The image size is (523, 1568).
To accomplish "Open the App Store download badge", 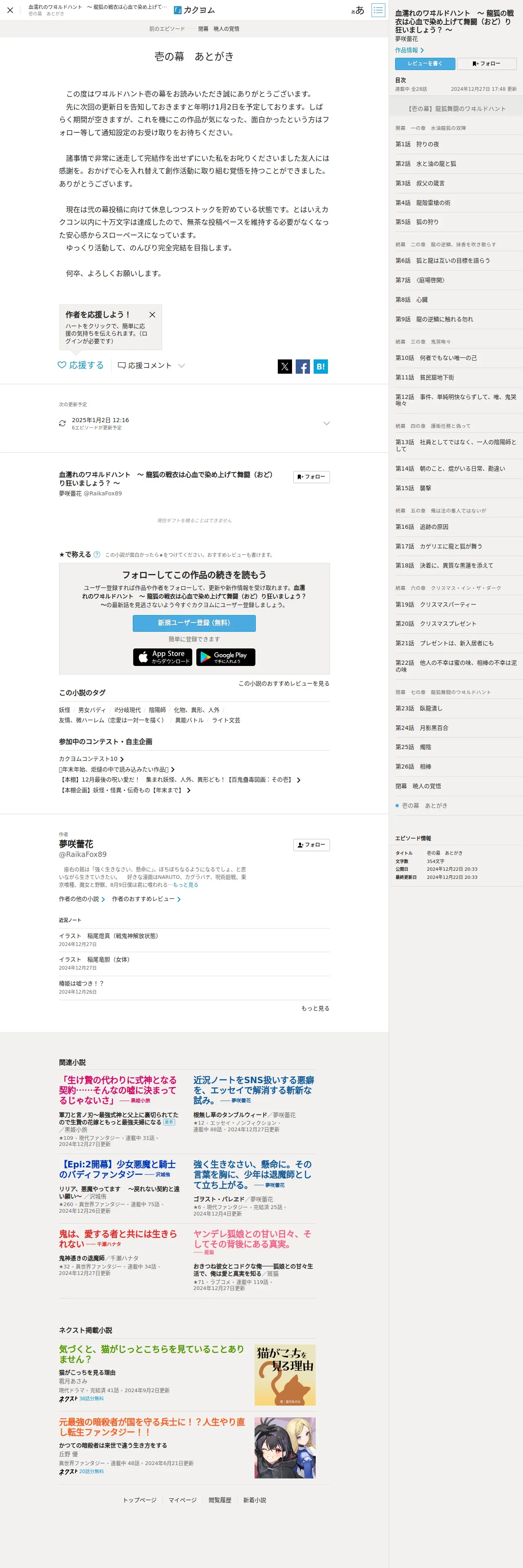I will 163,657.
